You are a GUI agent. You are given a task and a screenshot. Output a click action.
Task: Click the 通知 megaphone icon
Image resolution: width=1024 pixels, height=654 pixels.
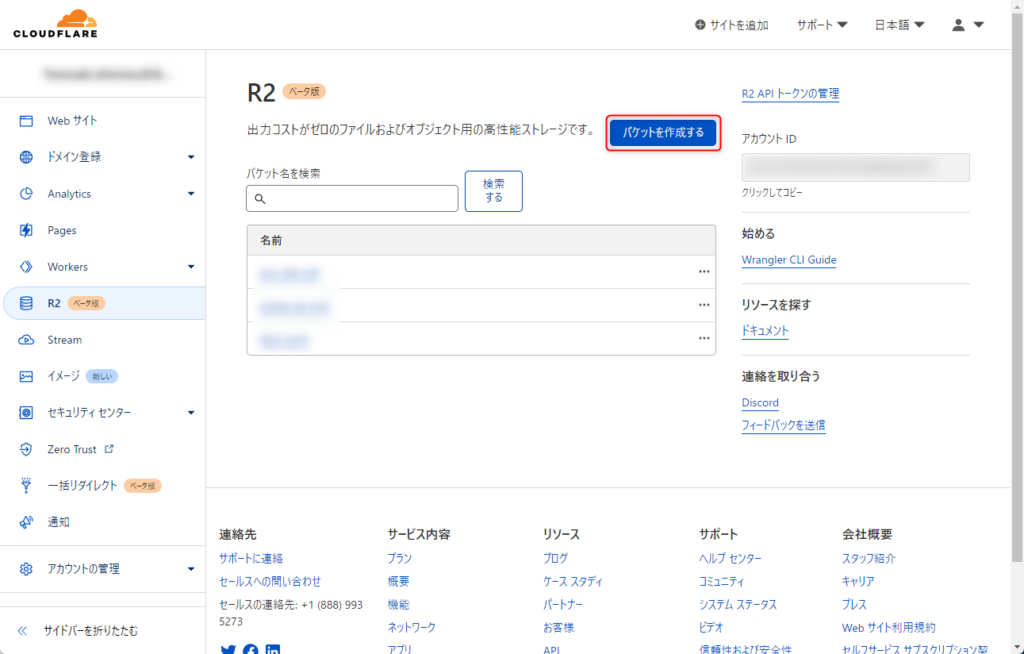[26, 522]
